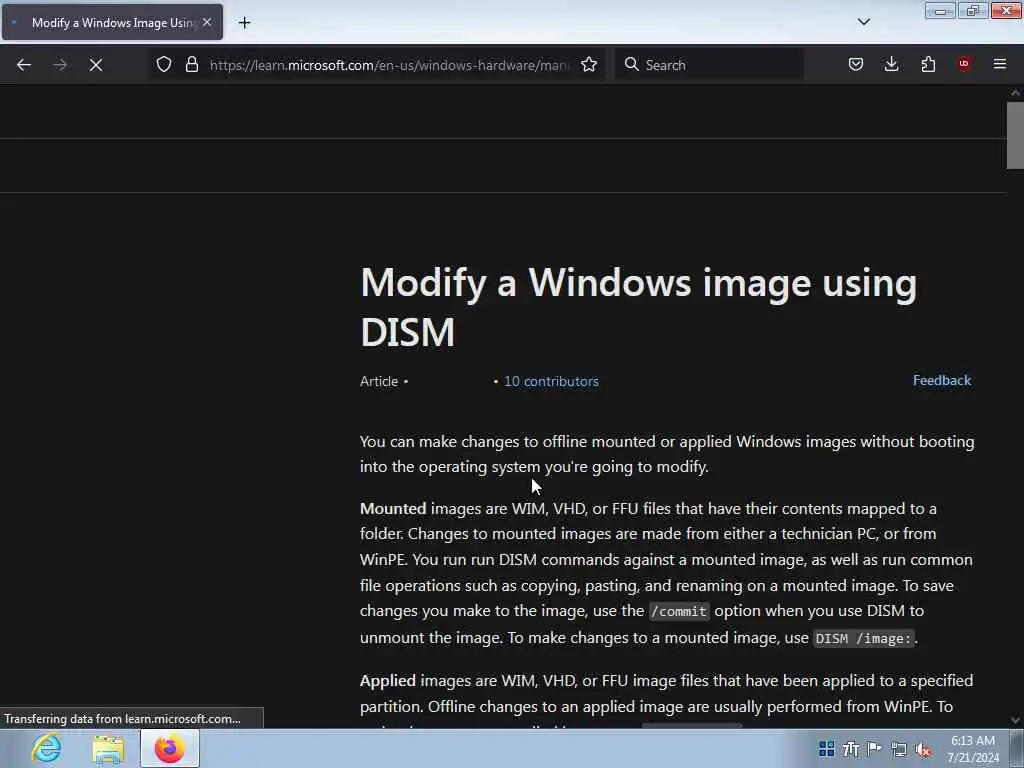The height and width of the screenshot is (768, 1024).
Task: Select the Modify a Windows Image tab
Action: point(112,22)
